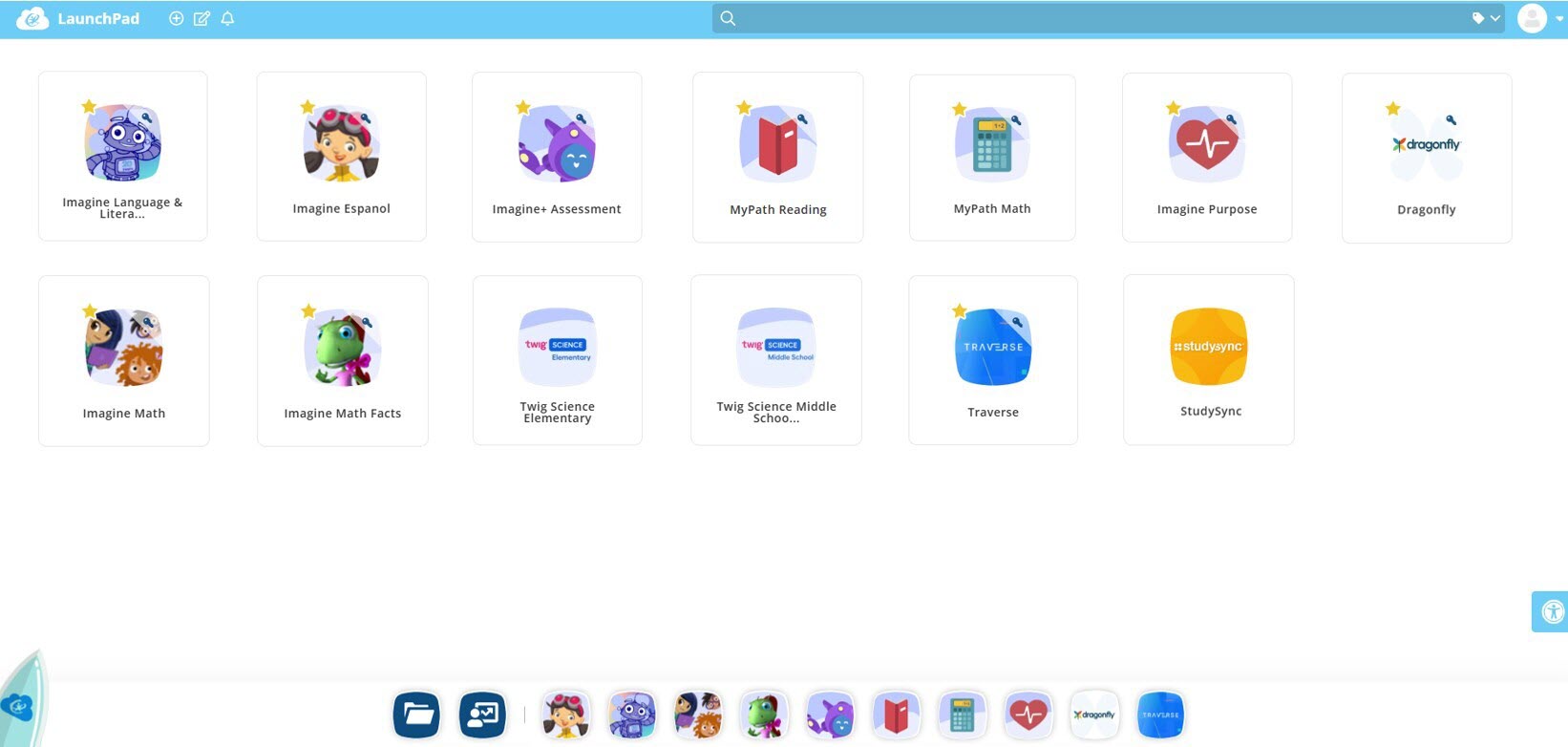1568x747 pixels.
Task: Launch the red book MyPath Reading dock icon
Action: 896,715
